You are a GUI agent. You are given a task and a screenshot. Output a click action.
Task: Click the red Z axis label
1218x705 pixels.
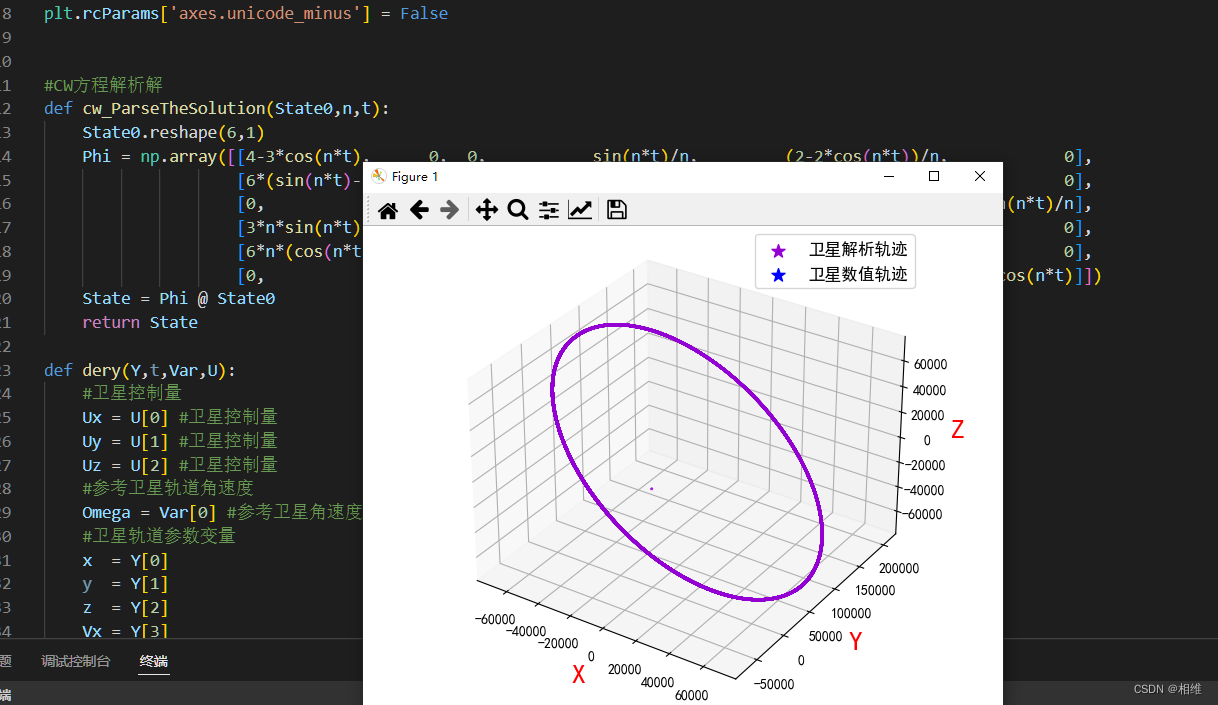tap(958, 428)
